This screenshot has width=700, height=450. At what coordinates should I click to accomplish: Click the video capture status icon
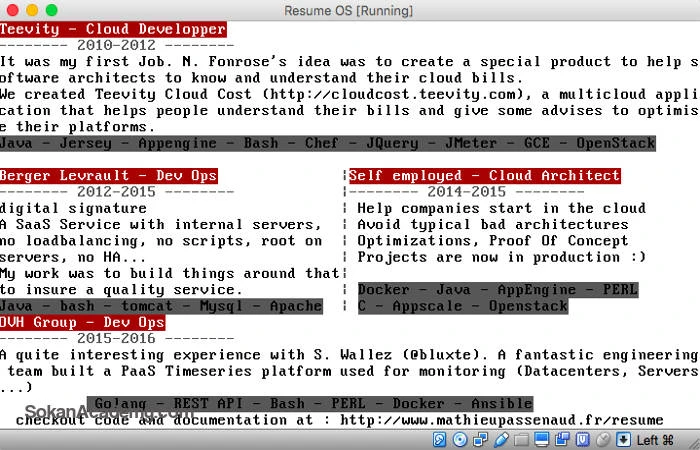point(562,440)
